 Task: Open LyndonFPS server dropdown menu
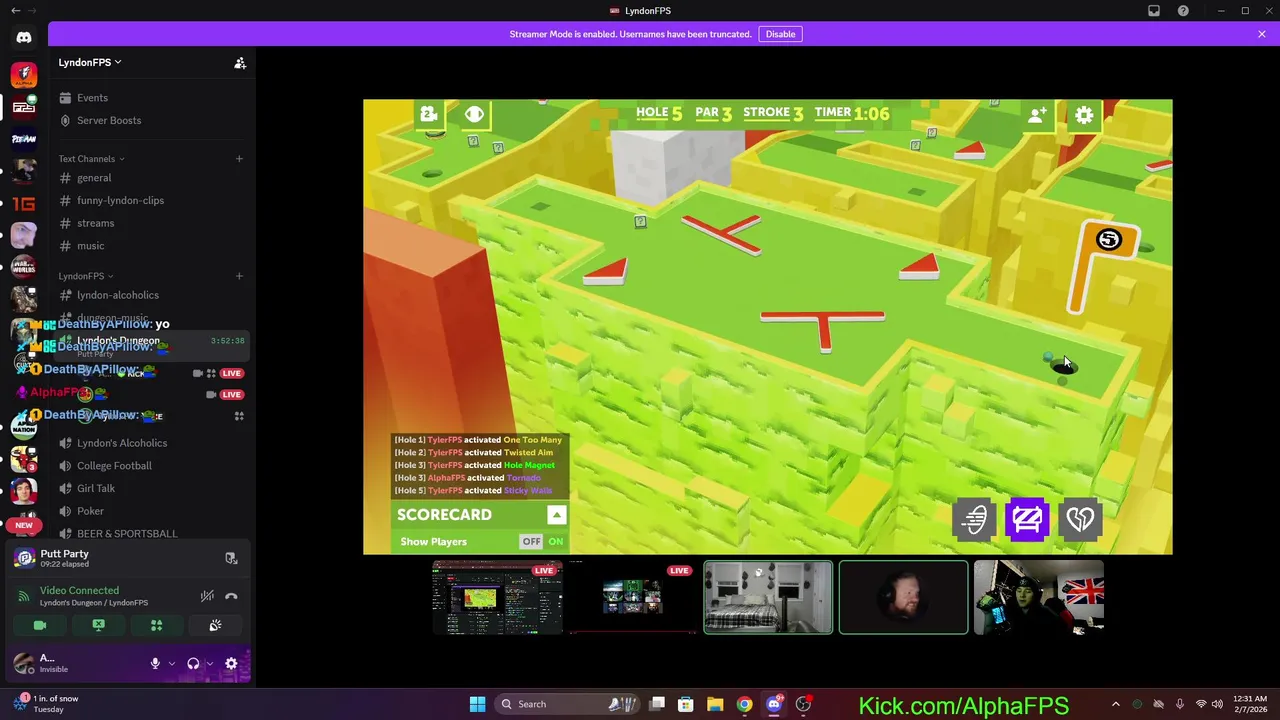coord(90,62)
